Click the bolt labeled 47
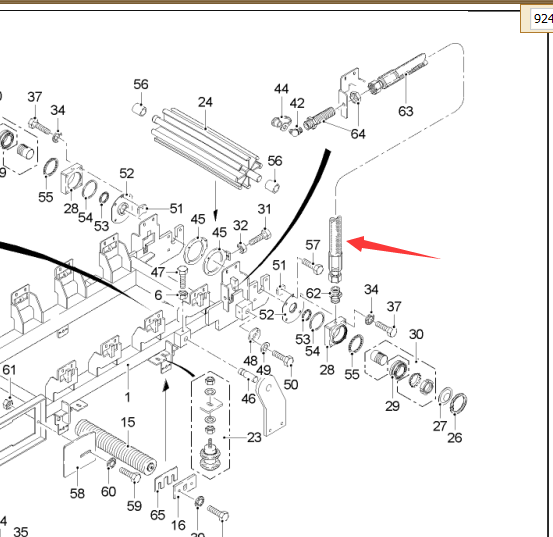The height and width of the screenshot is (537, 553). point(182,278)
